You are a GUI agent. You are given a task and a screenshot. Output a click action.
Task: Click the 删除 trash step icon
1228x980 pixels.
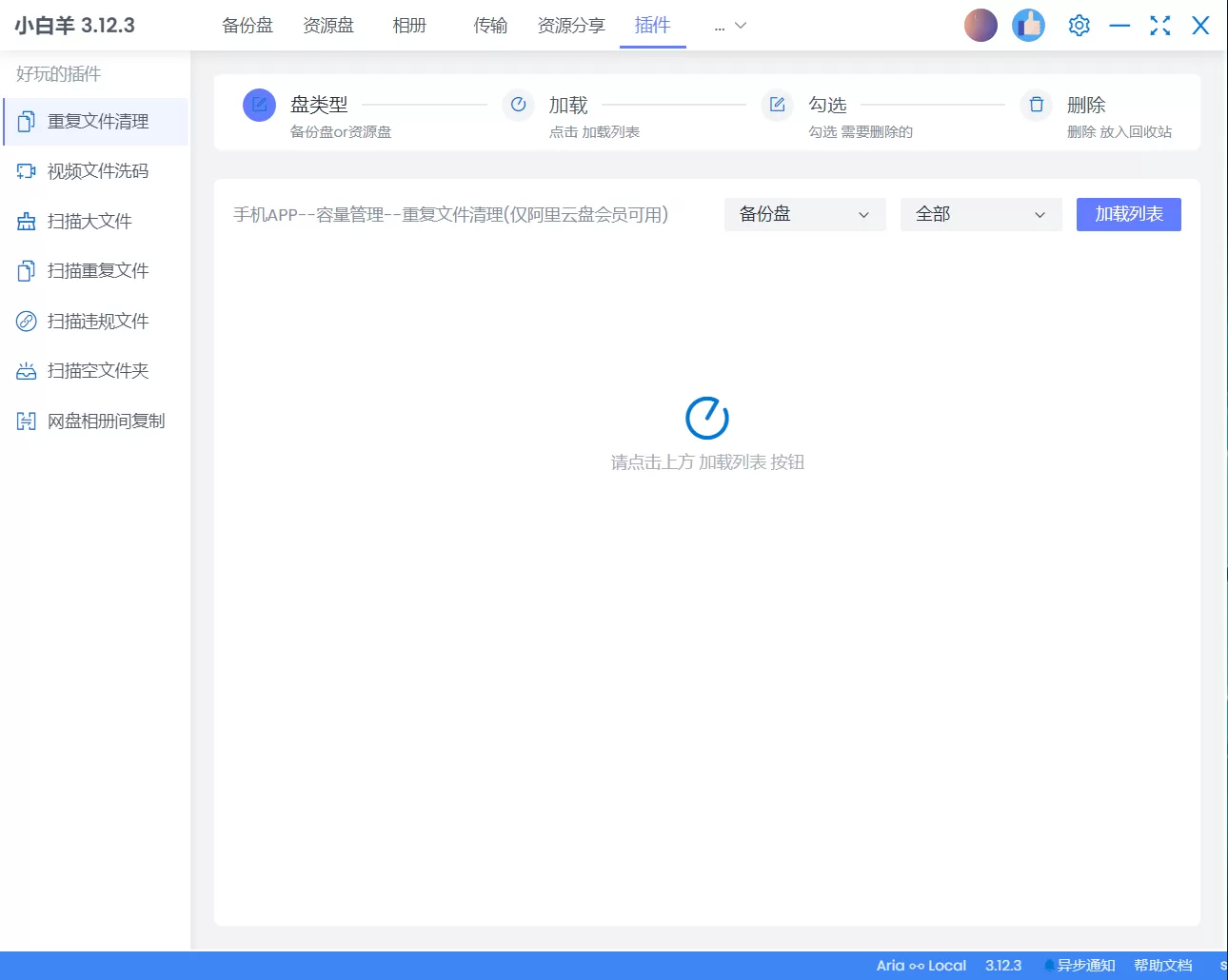(x=1035, y=105)
